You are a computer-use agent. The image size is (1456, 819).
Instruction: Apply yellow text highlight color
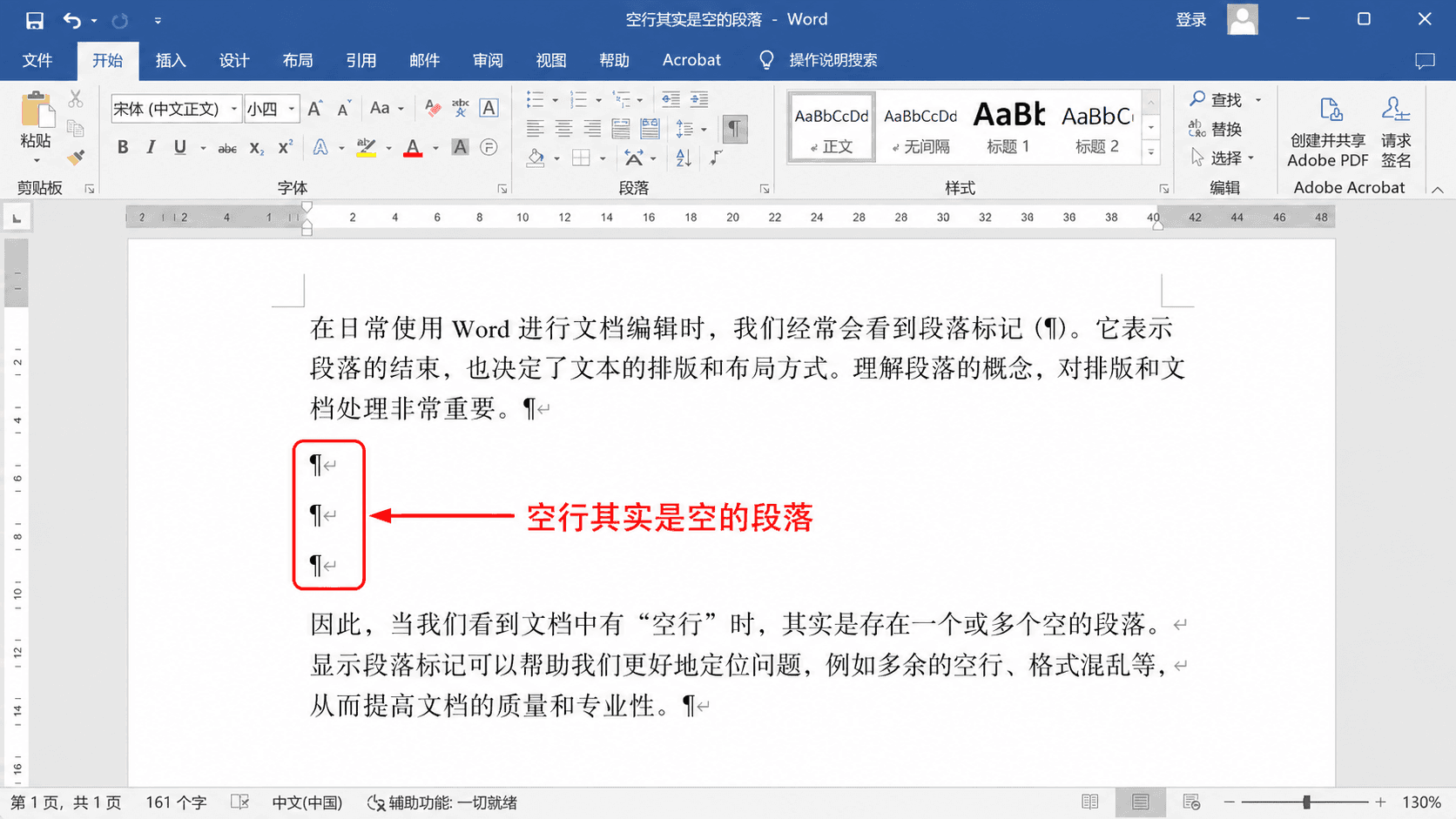click(x=367, y=148)
